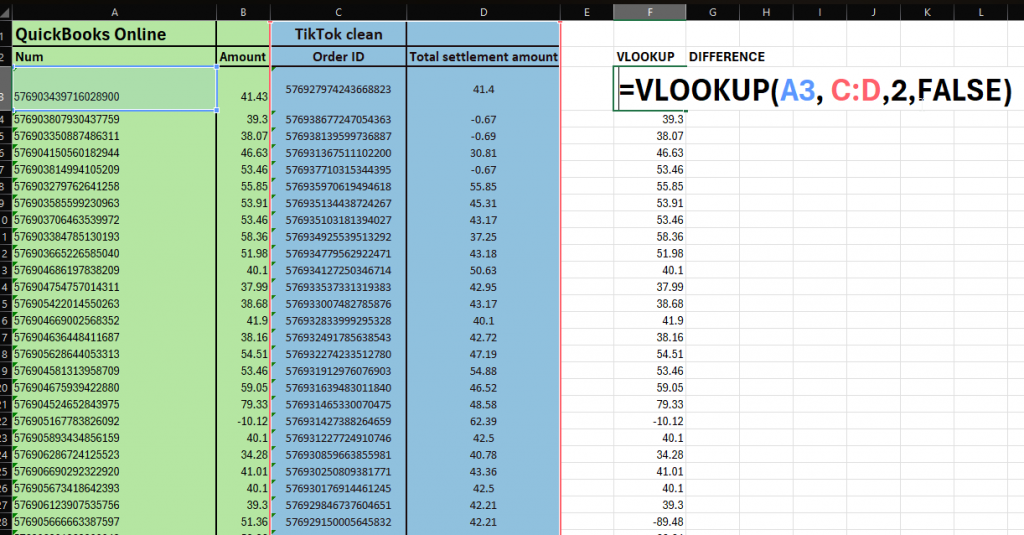This screenshot has height=535, width=1024.
Task: Click Order ID 576927974243668823
Action: tap(338, 89)
